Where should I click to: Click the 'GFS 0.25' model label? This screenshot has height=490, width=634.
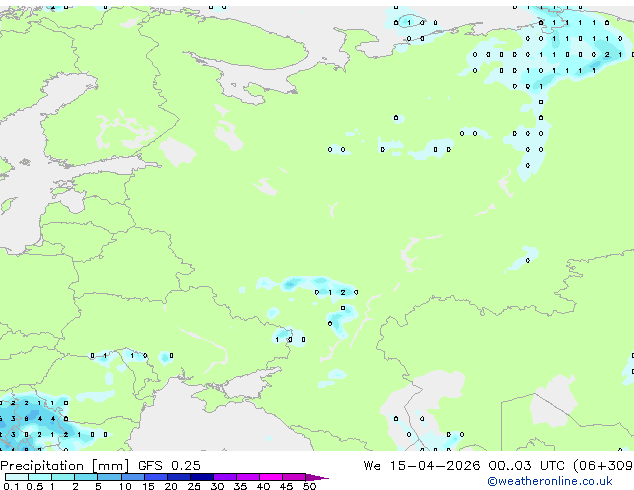[x=169, y=466]
